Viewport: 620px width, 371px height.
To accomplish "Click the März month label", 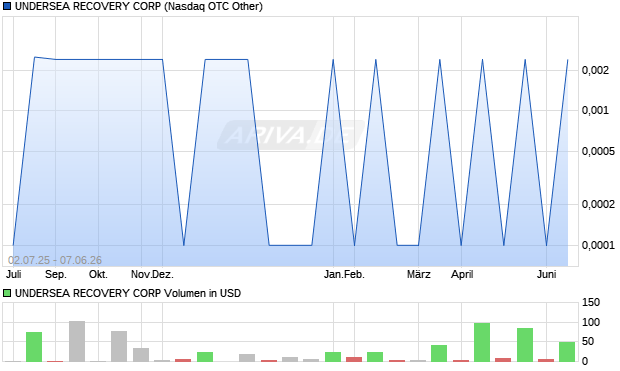I will click(419, 274).
